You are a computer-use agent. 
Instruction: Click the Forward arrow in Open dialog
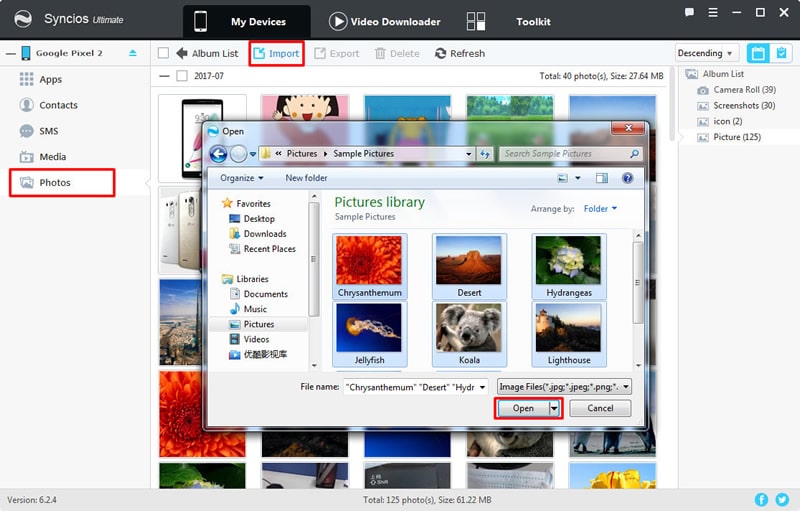(x=238, y=154)
